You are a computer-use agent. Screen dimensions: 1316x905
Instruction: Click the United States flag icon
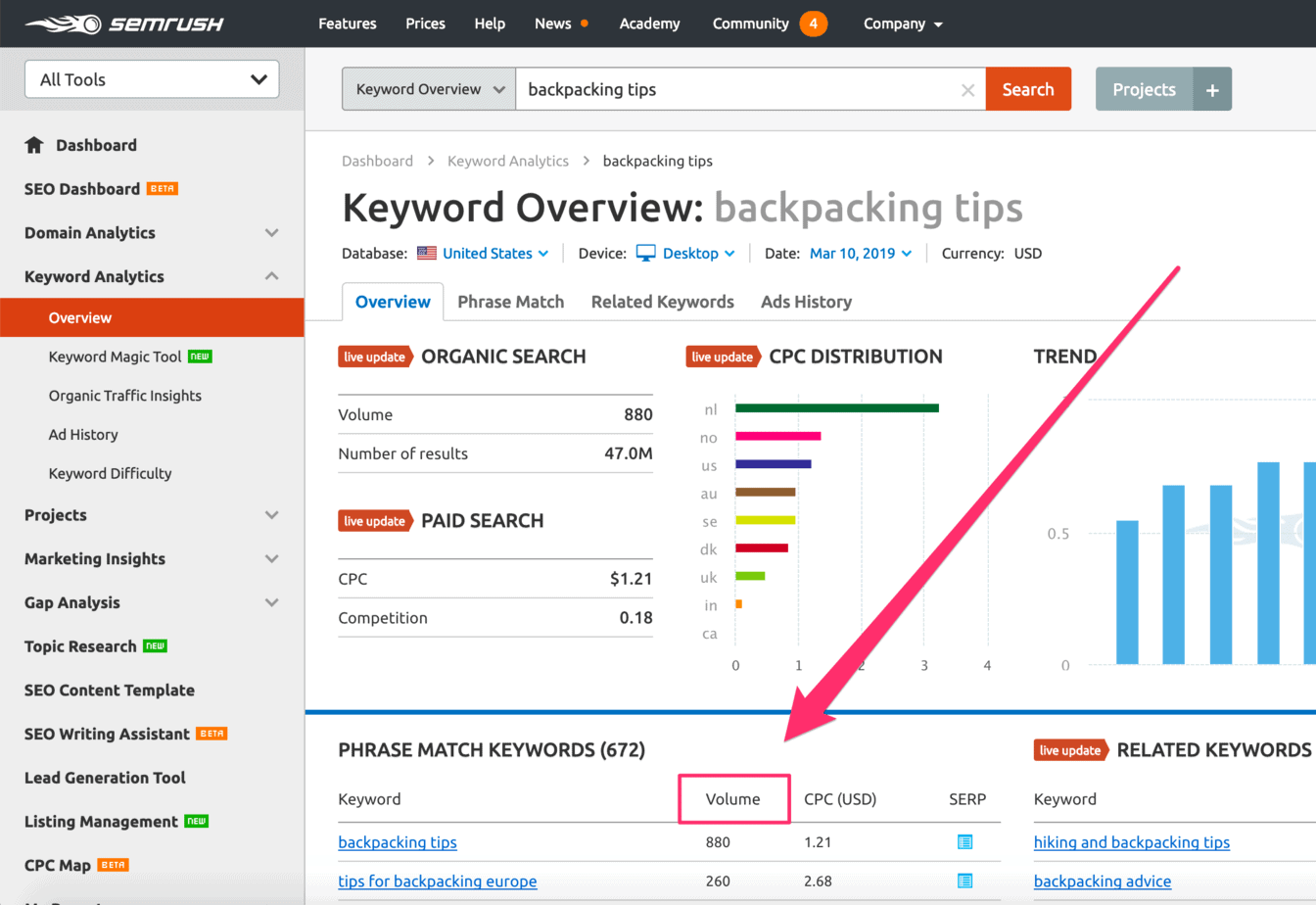tap(425, 253)
